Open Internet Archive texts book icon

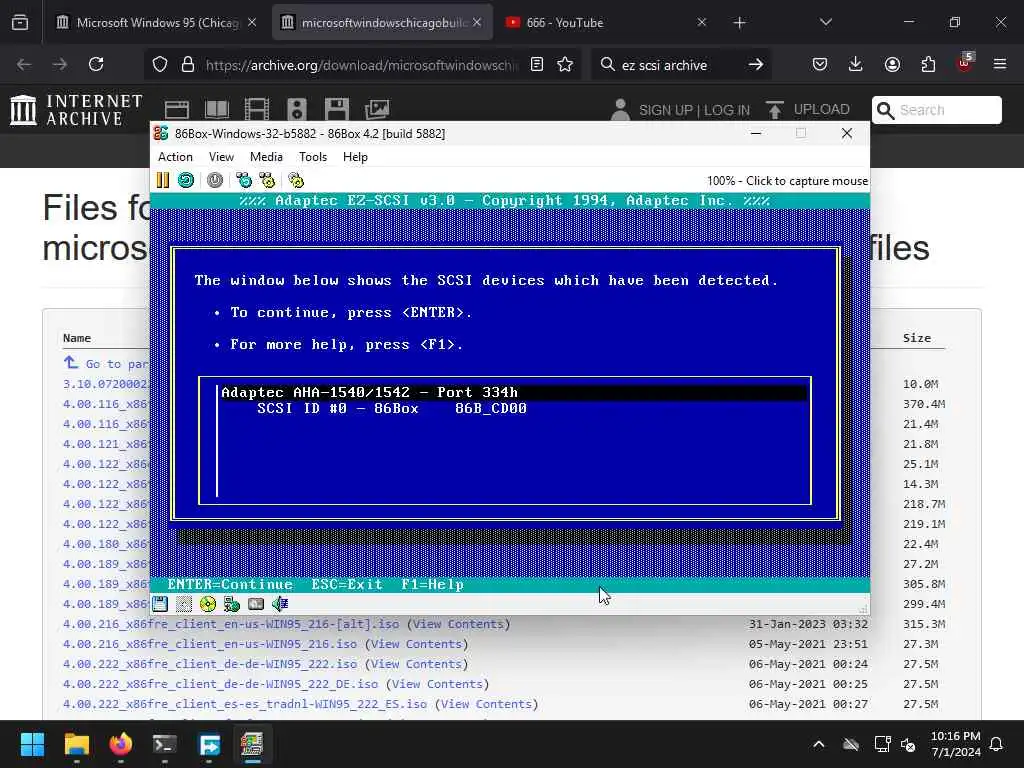(x=216, y=109)
